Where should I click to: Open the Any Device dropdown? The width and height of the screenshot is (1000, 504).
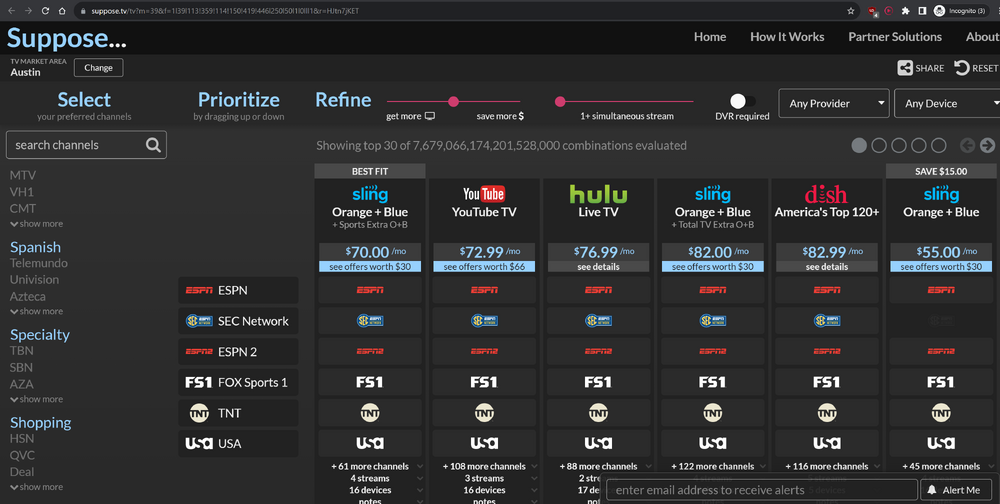(x=947, y=103)
